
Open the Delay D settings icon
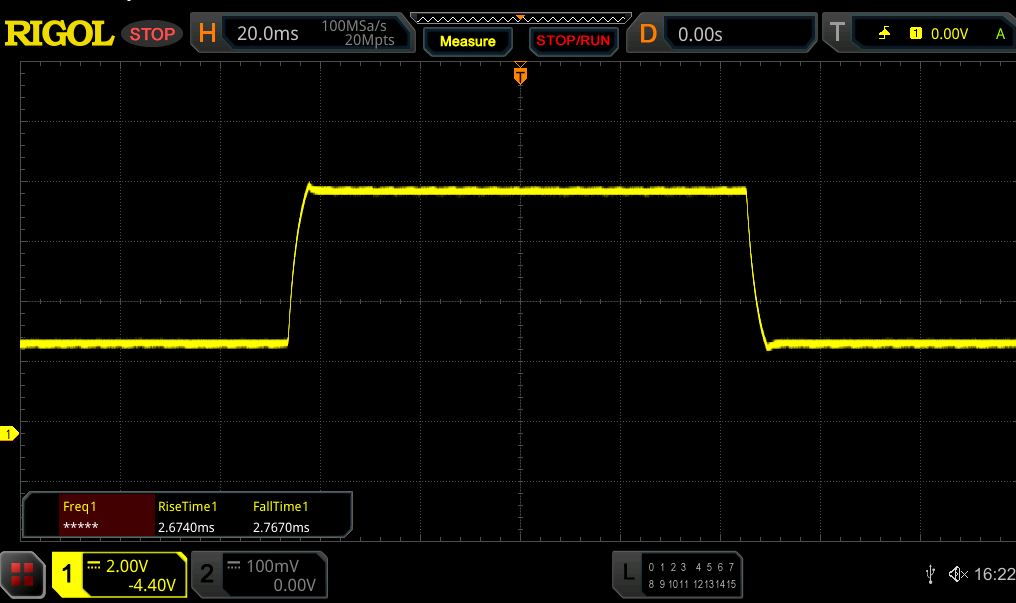click(647, 34)
